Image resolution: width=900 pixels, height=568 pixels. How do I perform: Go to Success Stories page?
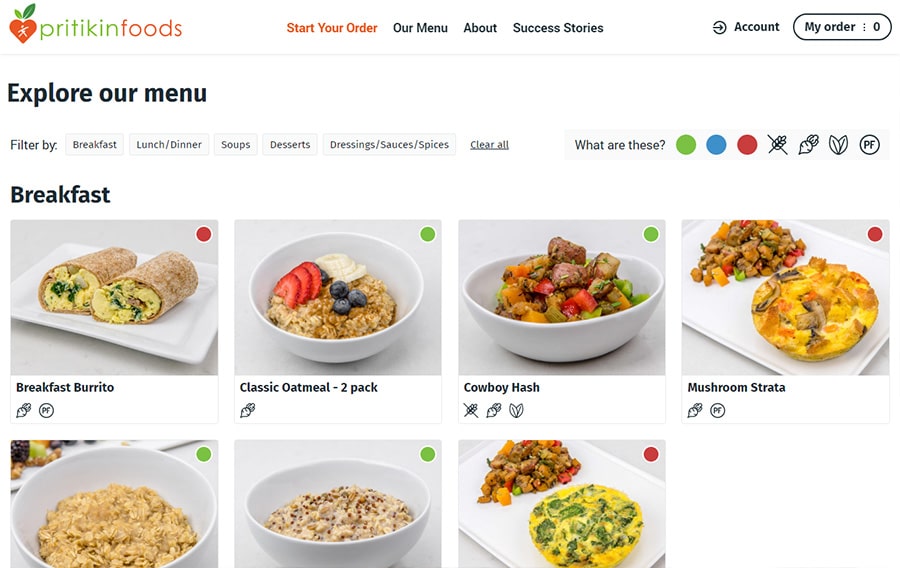point(558,28)
